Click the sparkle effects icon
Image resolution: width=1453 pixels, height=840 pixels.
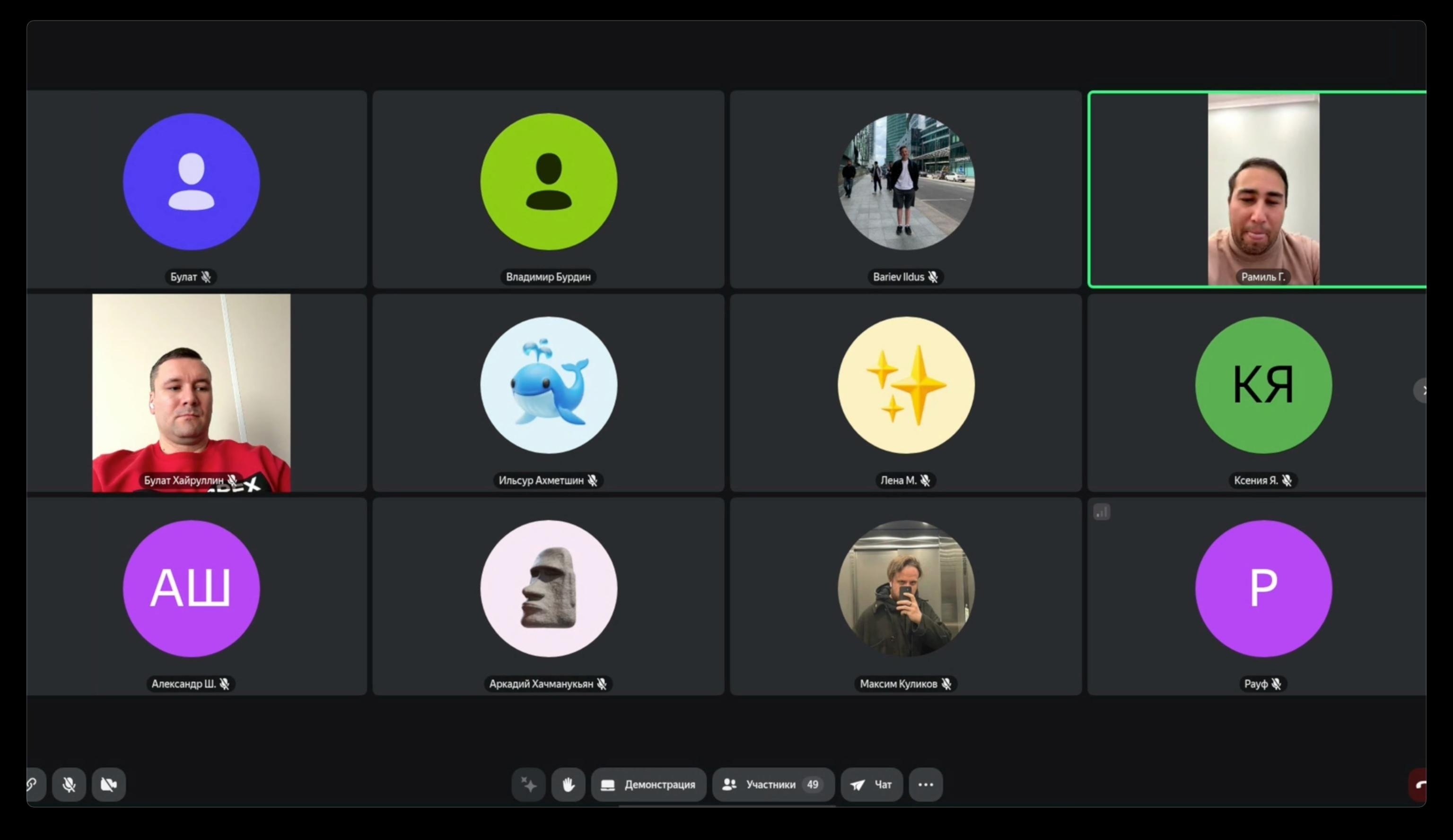528,784
